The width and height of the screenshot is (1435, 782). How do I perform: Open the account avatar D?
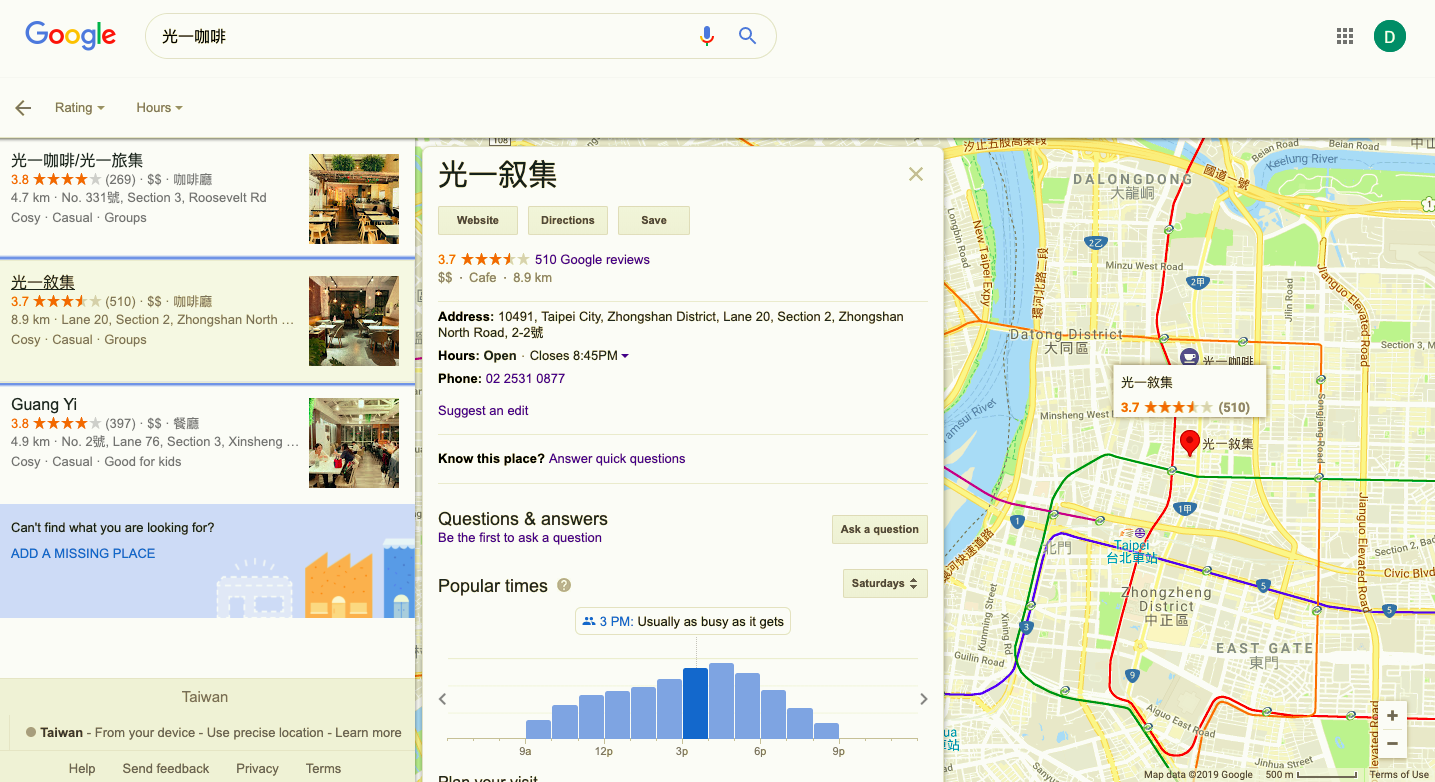pyautogui.click(x=1389, y=36)
